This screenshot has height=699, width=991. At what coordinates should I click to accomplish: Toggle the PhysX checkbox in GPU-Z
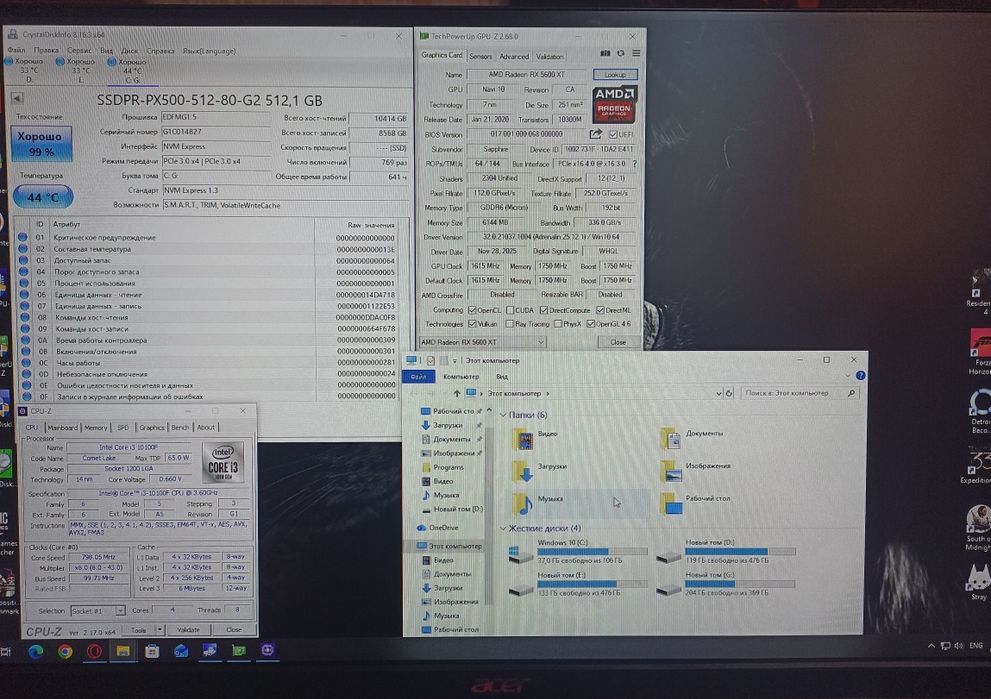click(x=557, y=324)
